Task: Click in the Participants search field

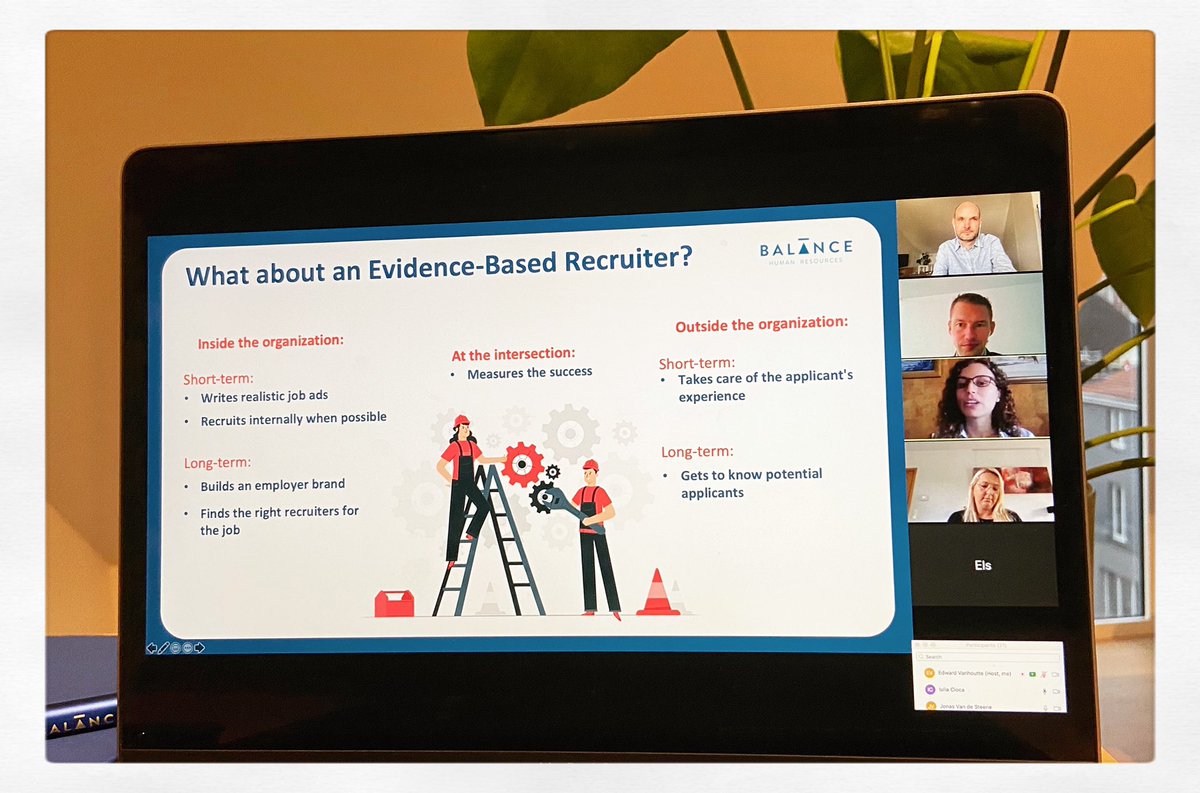Action: (988, 657)
